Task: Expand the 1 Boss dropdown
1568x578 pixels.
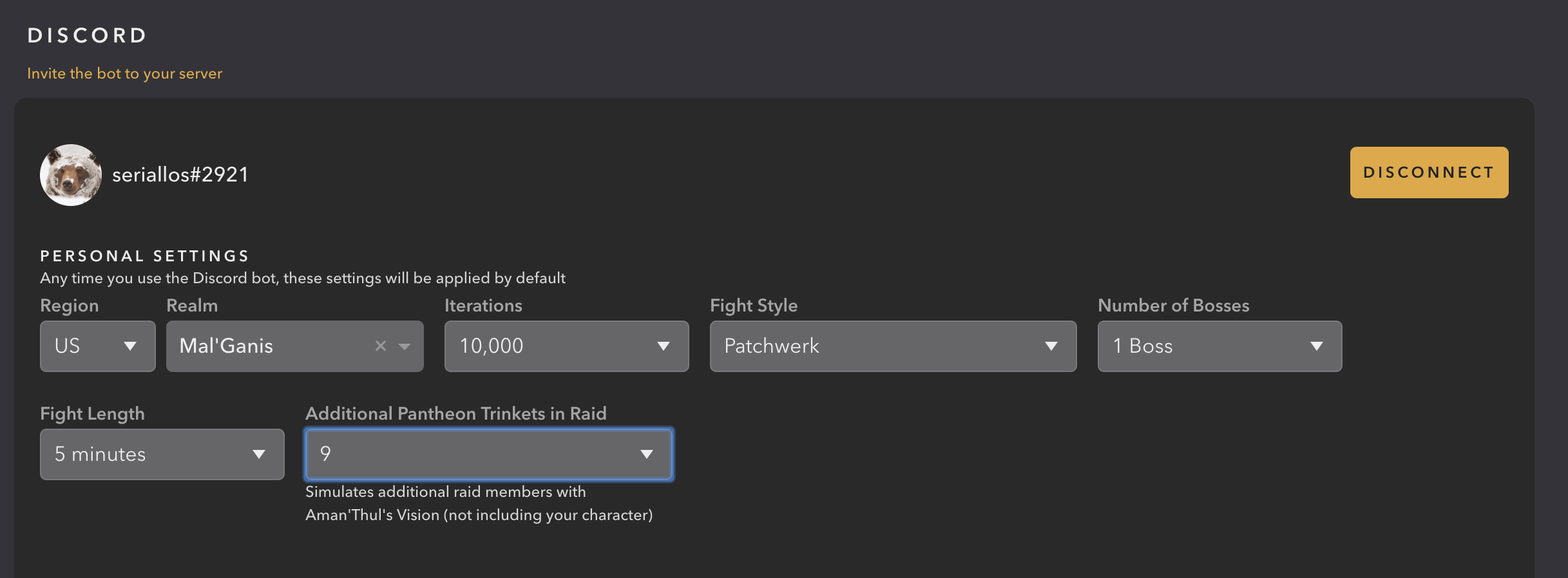Action: pos(1205,346)
